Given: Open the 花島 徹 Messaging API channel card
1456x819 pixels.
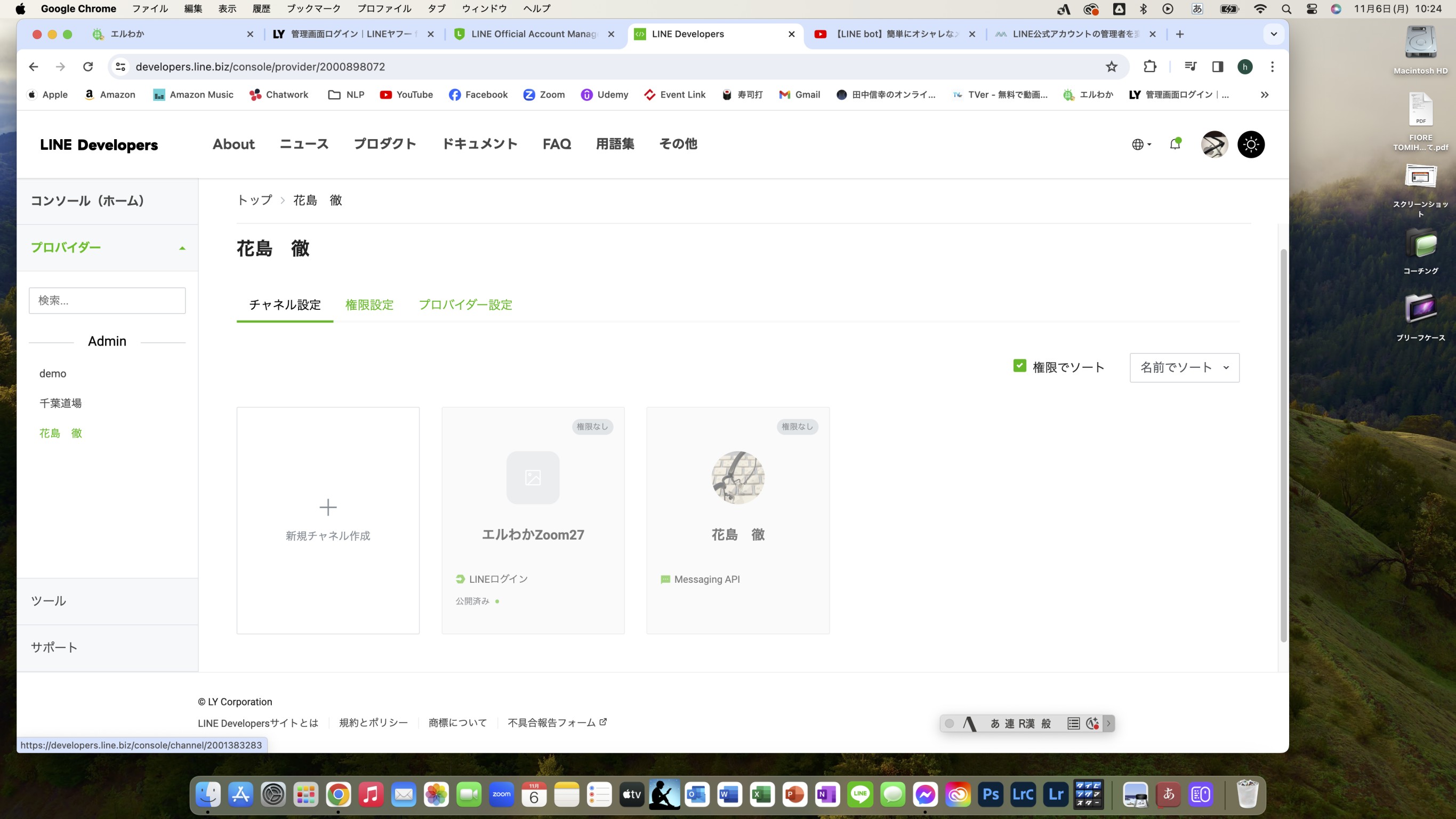Looking at the screenshot, I should [738, 520].
